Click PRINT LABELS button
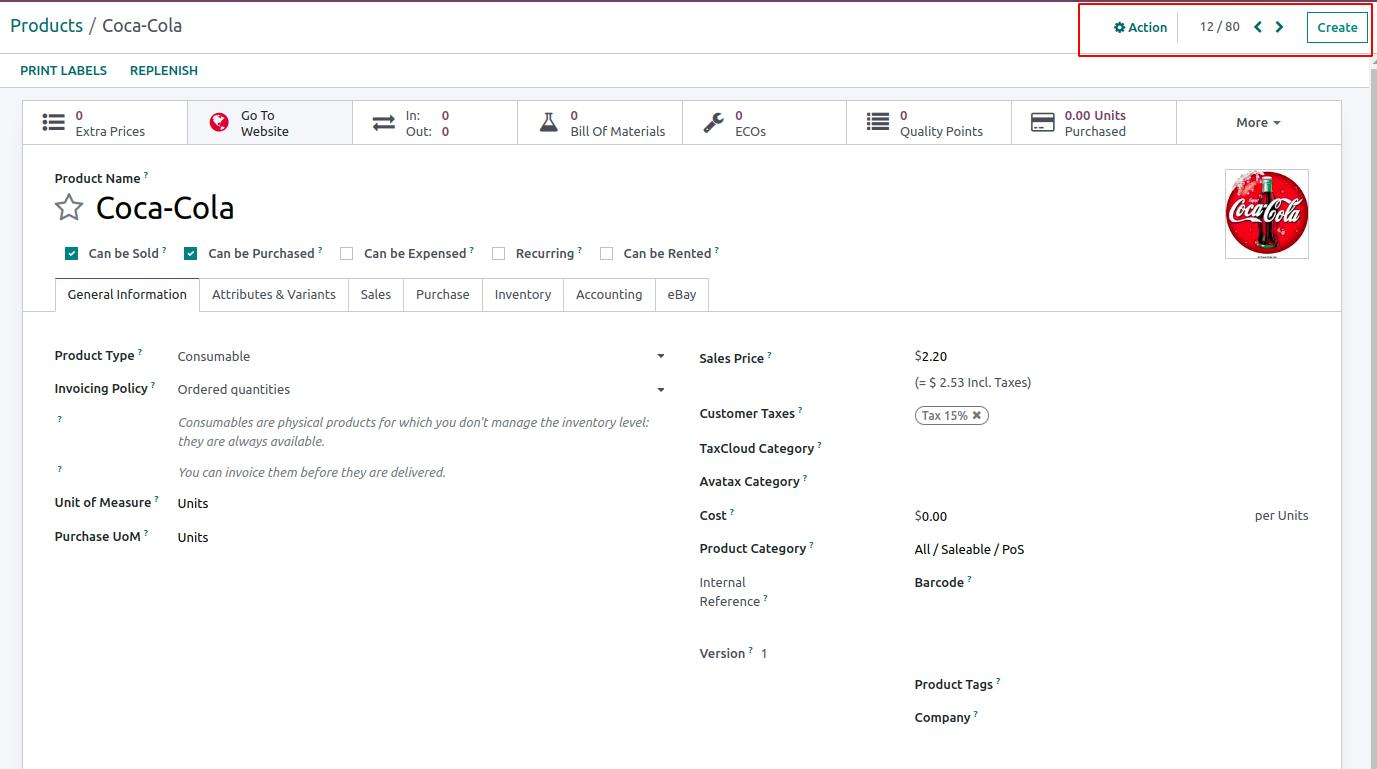This screenshot has height=769, width=1377. [x=63, y=71]
